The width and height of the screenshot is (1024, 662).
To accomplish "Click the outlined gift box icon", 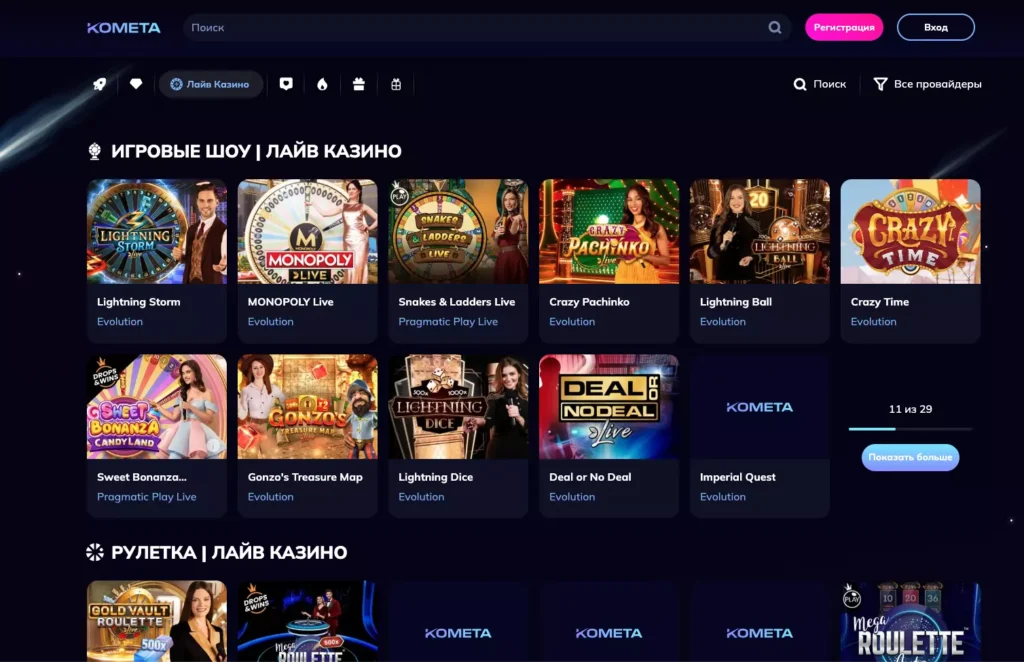I will click(x=396, y=85).
